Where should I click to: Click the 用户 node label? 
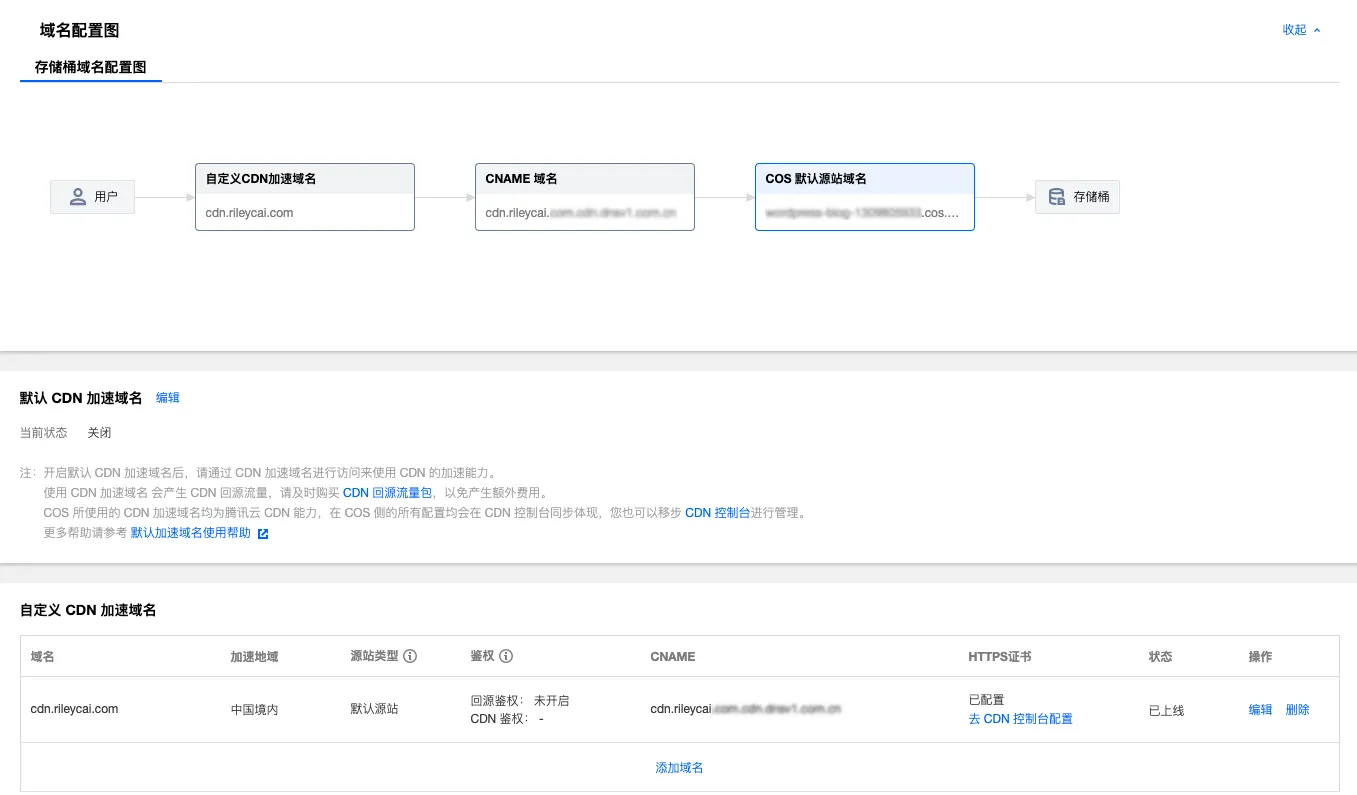[106, 197]
